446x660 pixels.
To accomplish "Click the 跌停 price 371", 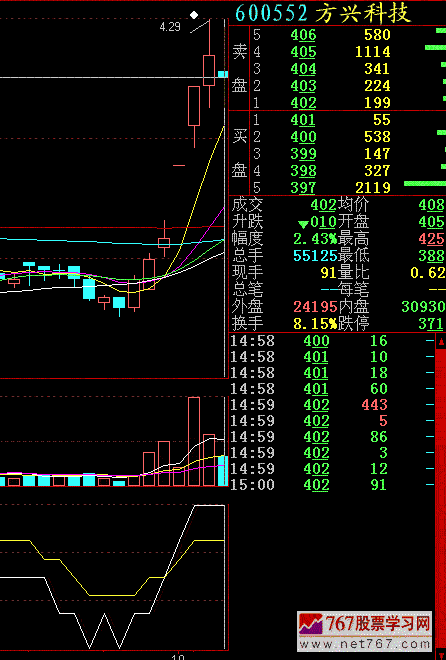I will (431, 324).
